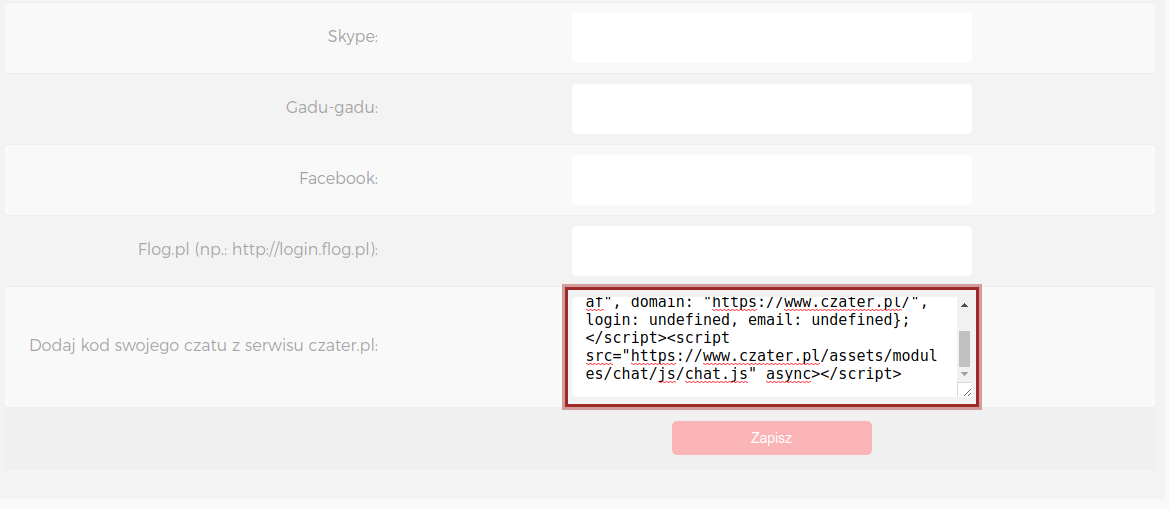
Task: Click the Gadu-gadu label
Action: pos(333,108)
